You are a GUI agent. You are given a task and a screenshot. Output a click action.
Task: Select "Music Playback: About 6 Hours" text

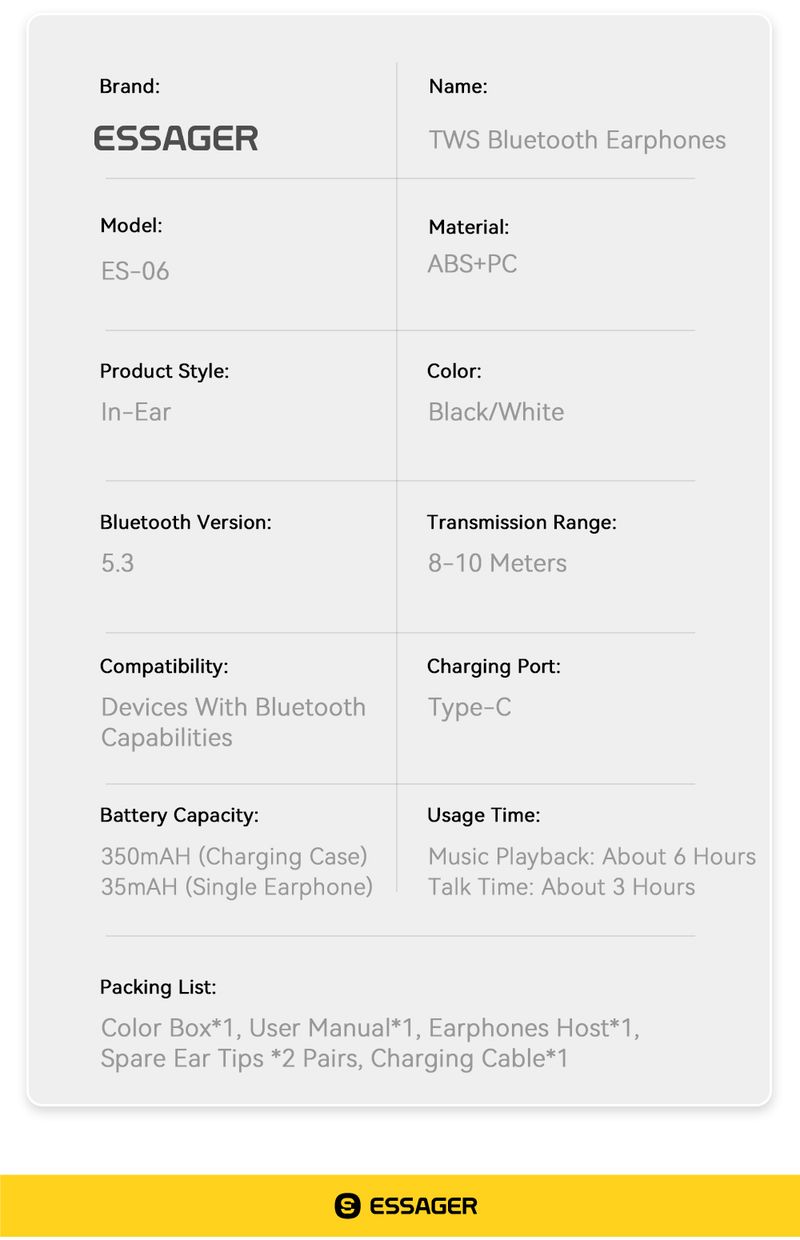tap(592, 857)
